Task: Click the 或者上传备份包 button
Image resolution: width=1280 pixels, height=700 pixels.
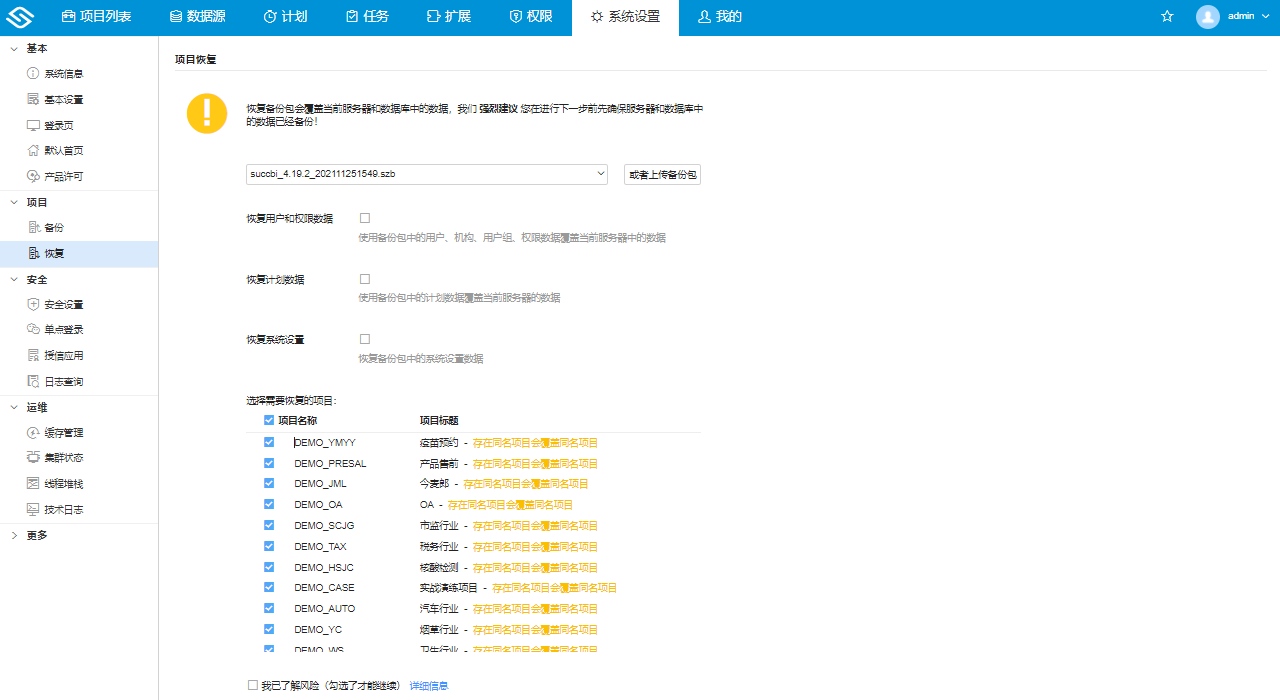Action: tap(661, 173)
